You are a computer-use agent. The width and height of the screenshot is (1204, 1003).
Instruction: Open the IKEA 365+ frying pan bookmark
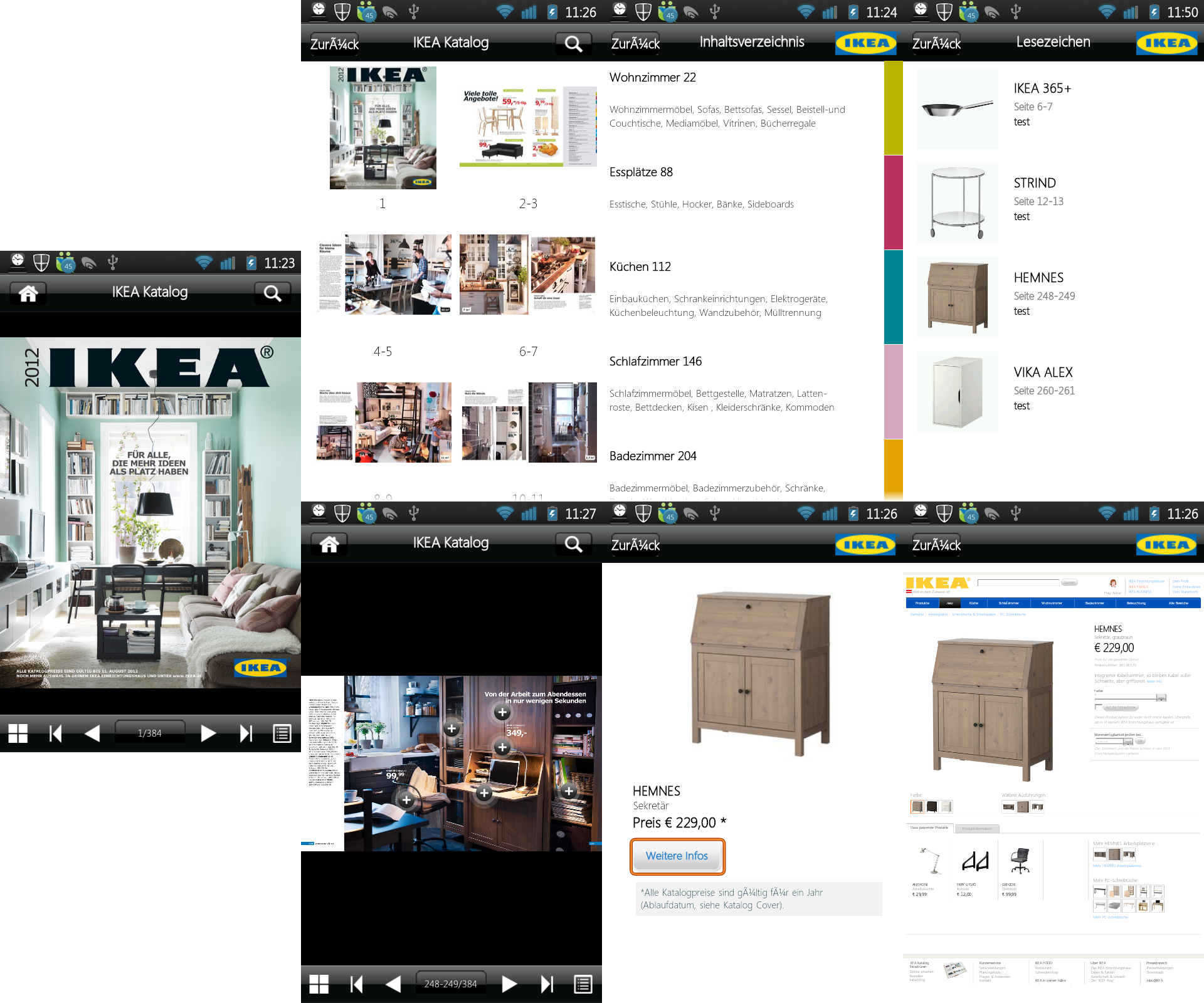[x=957, y=108]
